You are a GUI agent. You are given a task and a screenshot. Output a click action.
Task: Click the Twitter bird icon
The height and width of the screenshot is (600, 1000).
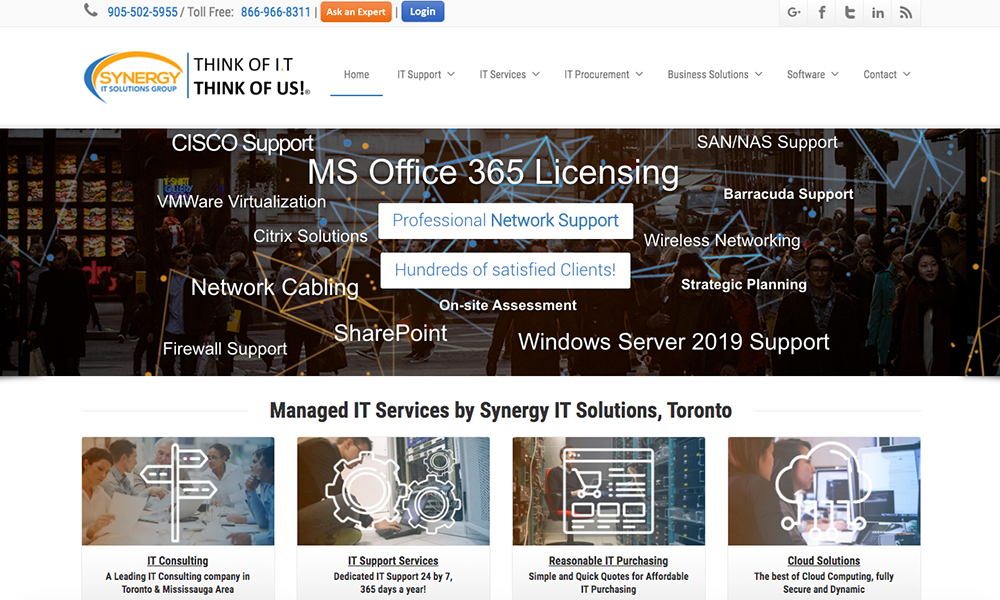point(850,12)
